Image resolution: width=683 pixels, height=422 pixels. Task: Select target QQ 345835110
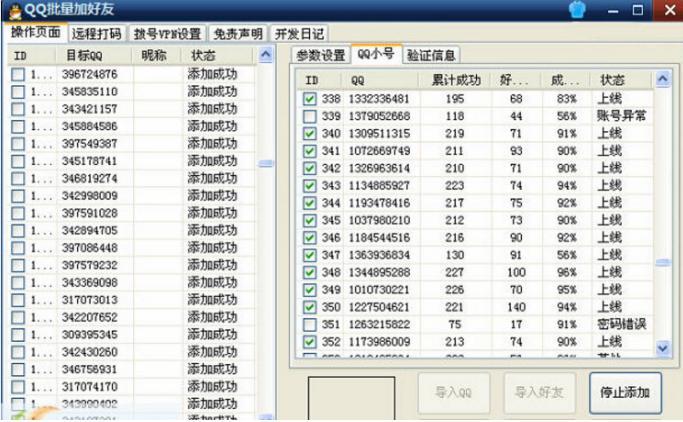click(x=90, y=92)
